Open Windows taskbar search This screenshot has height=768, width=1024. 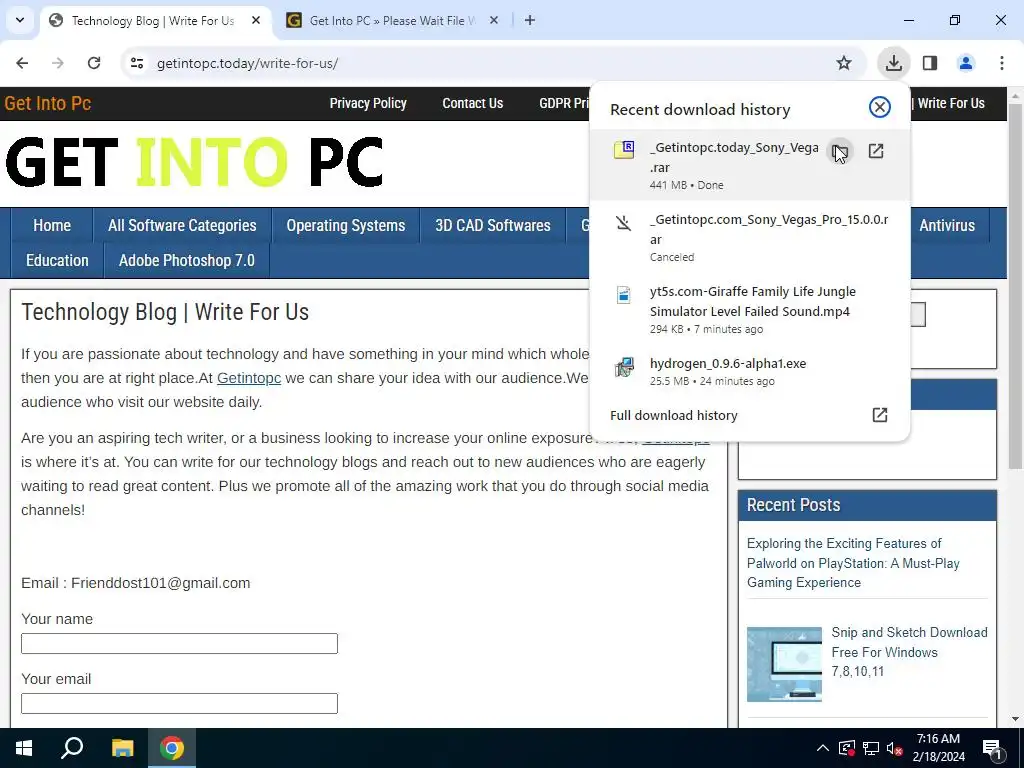72,748
